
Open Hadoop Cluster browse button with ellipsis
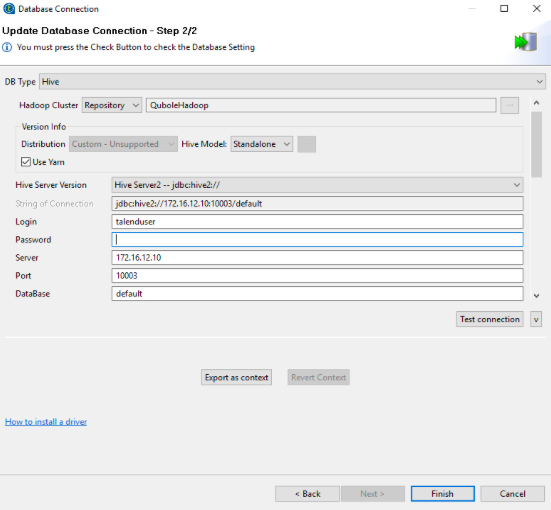pyautogui.click(x=510, y=105)
